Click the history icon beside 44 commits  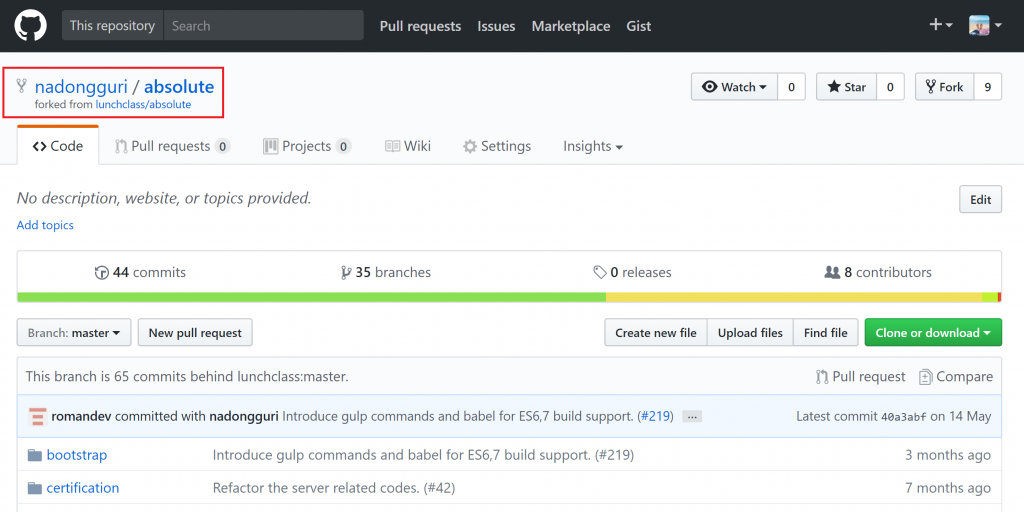[101, 272]
